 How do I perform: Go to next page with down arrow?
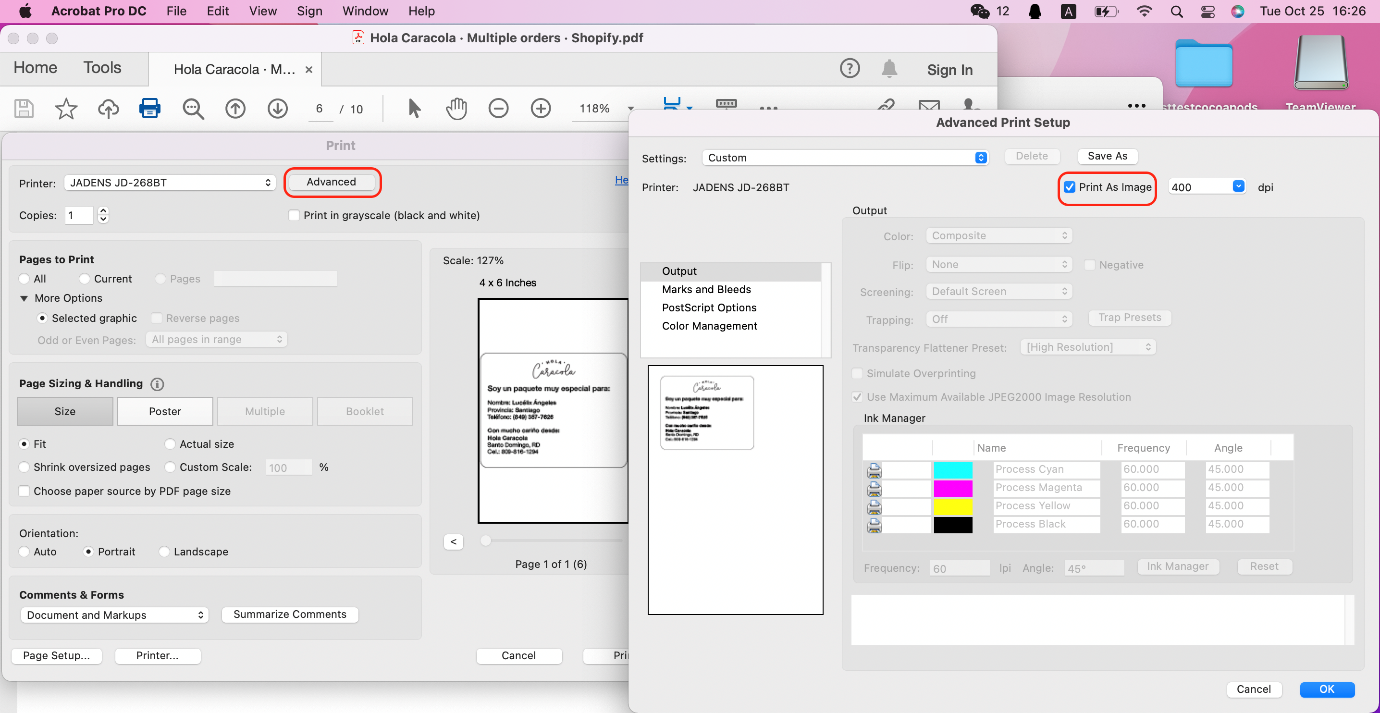tap(277, 109)
